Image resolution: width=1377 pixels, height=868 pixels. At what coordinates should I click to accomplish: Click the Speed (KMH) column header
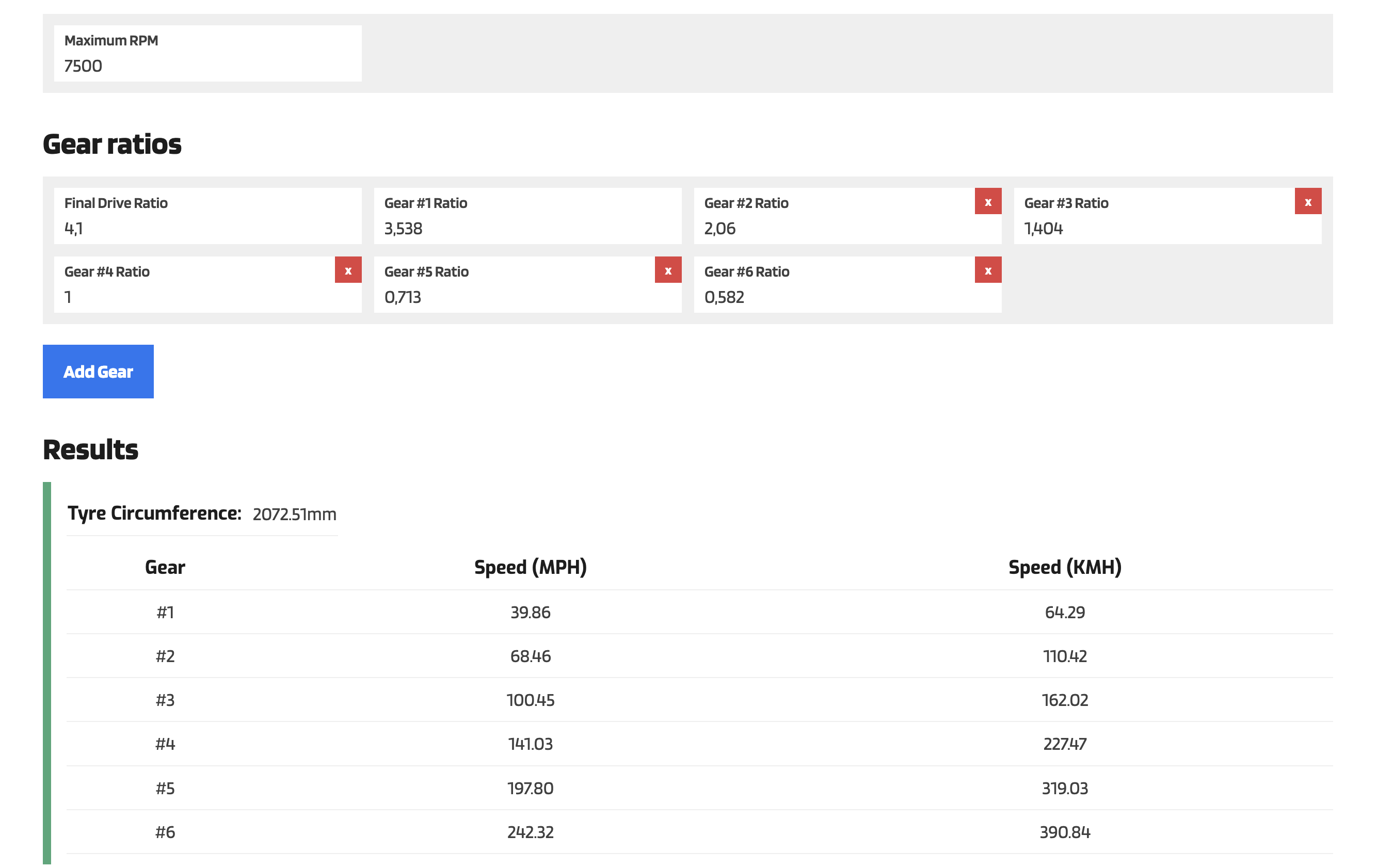[1064, 567]
